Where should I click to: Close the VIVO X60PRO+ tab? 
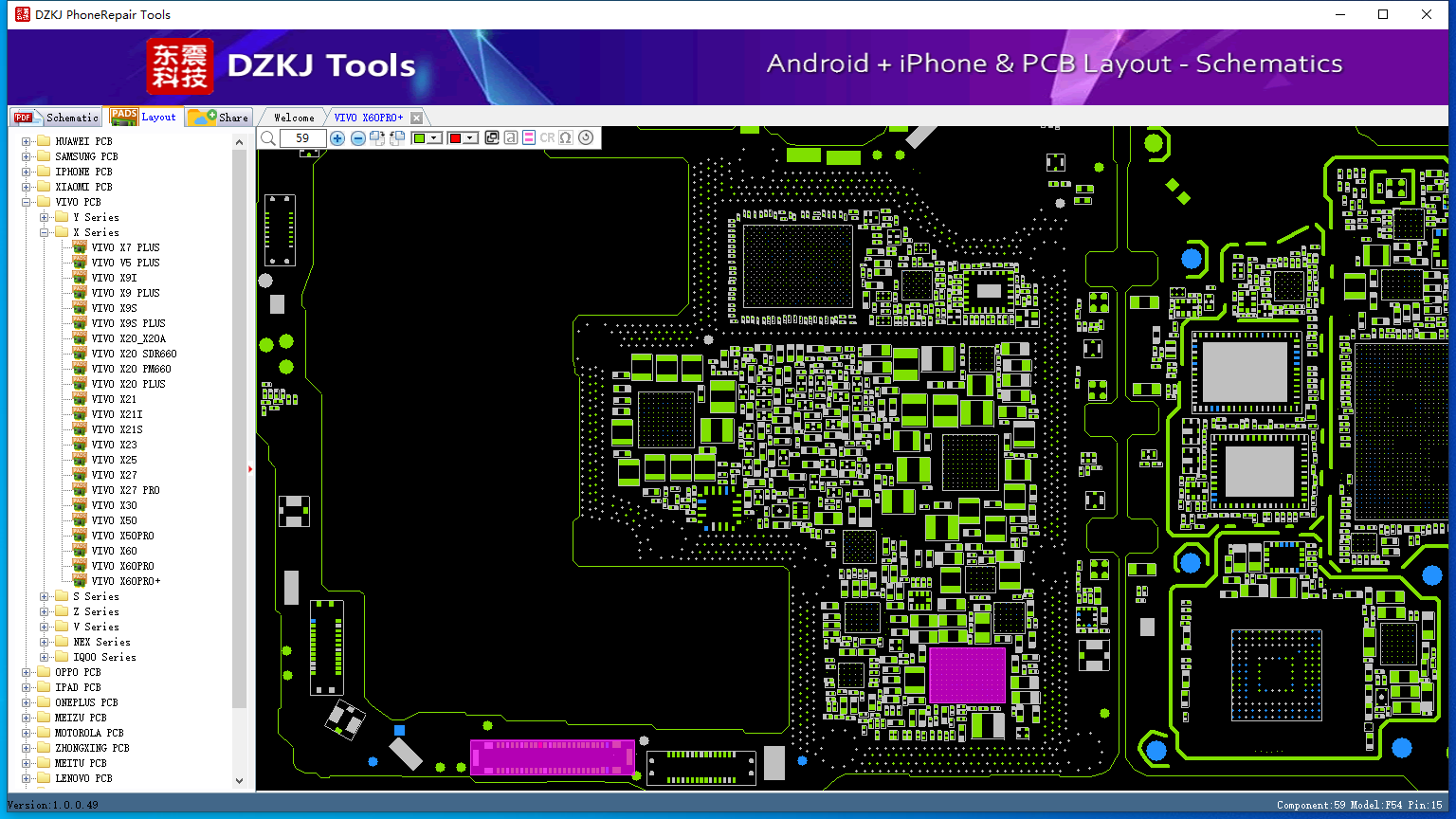416,118
